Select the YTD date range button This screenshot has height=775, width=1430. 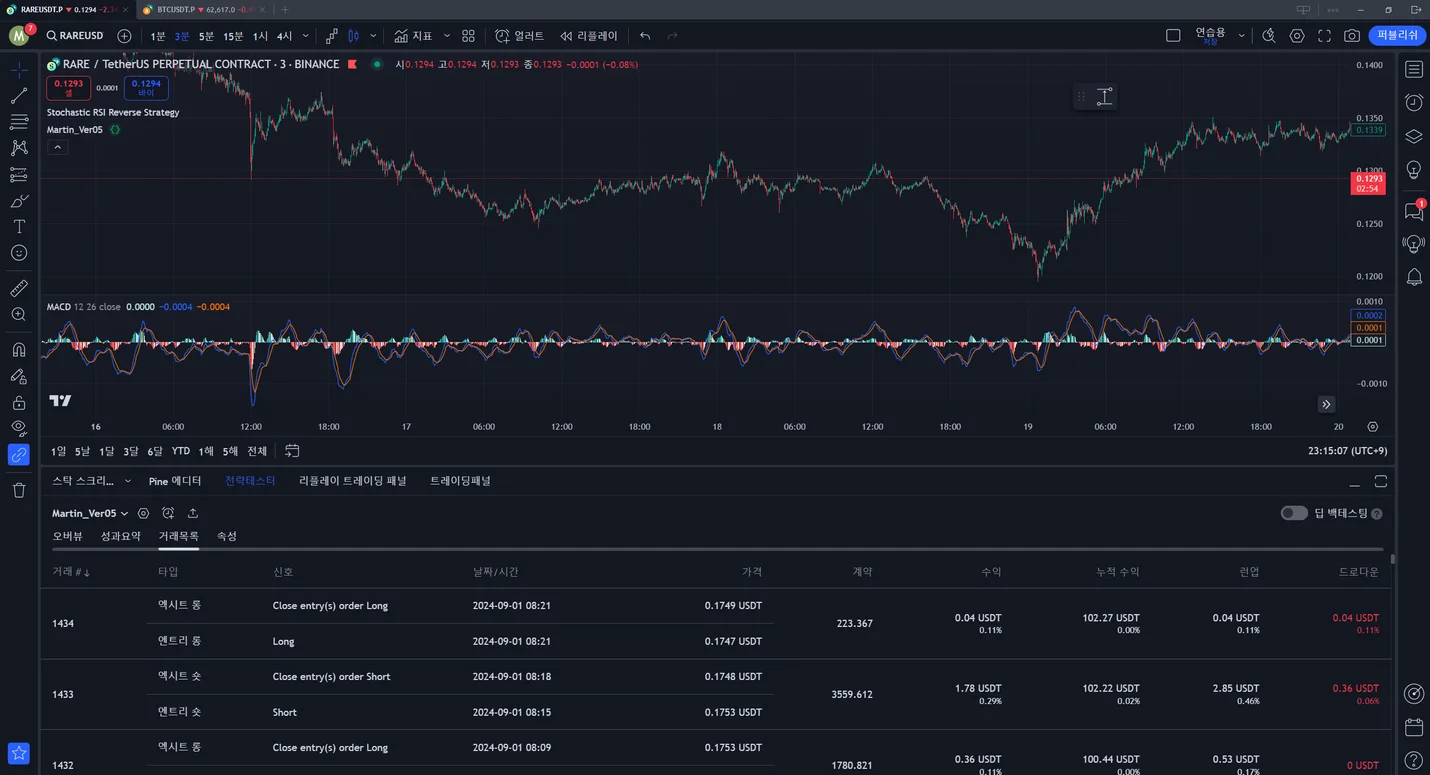click(x=181, y=451)
